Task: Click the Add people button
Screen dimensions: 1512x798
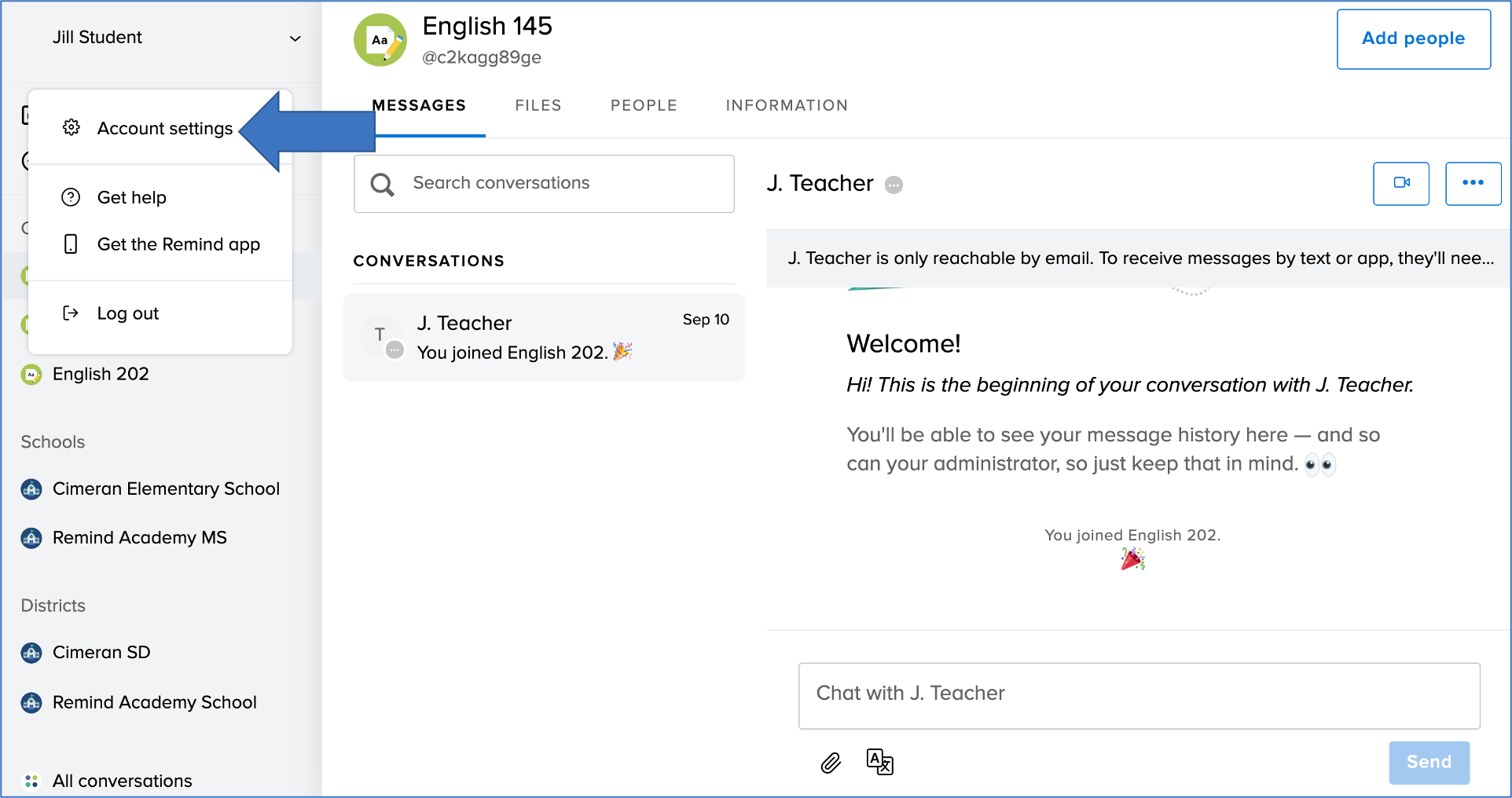Action: tap(1413, 39)
